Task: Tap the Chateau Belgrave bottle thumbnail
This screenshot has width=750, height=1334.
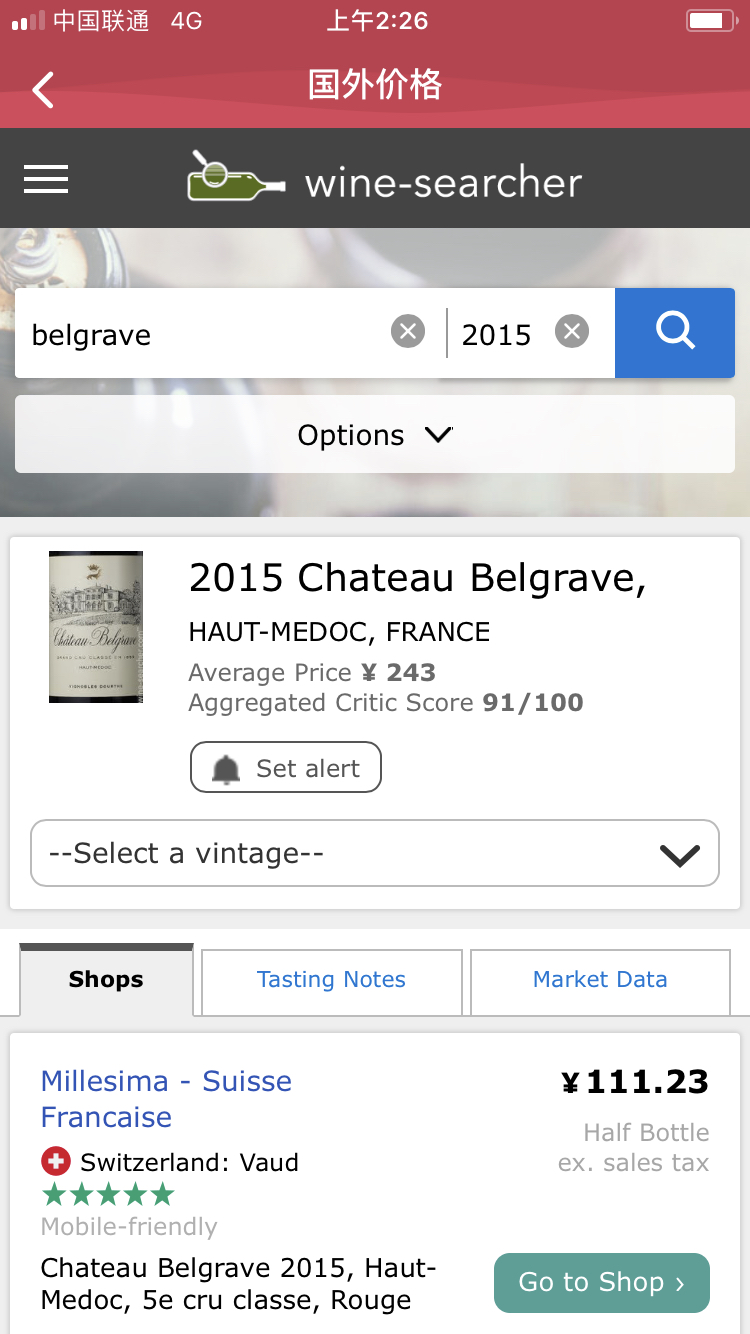Action: (96, 627)
